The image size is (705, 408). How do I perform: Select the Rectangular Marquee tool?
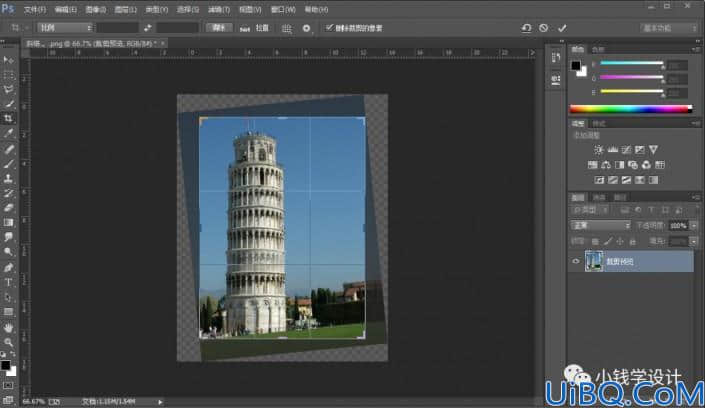click(x=8, y=75)
